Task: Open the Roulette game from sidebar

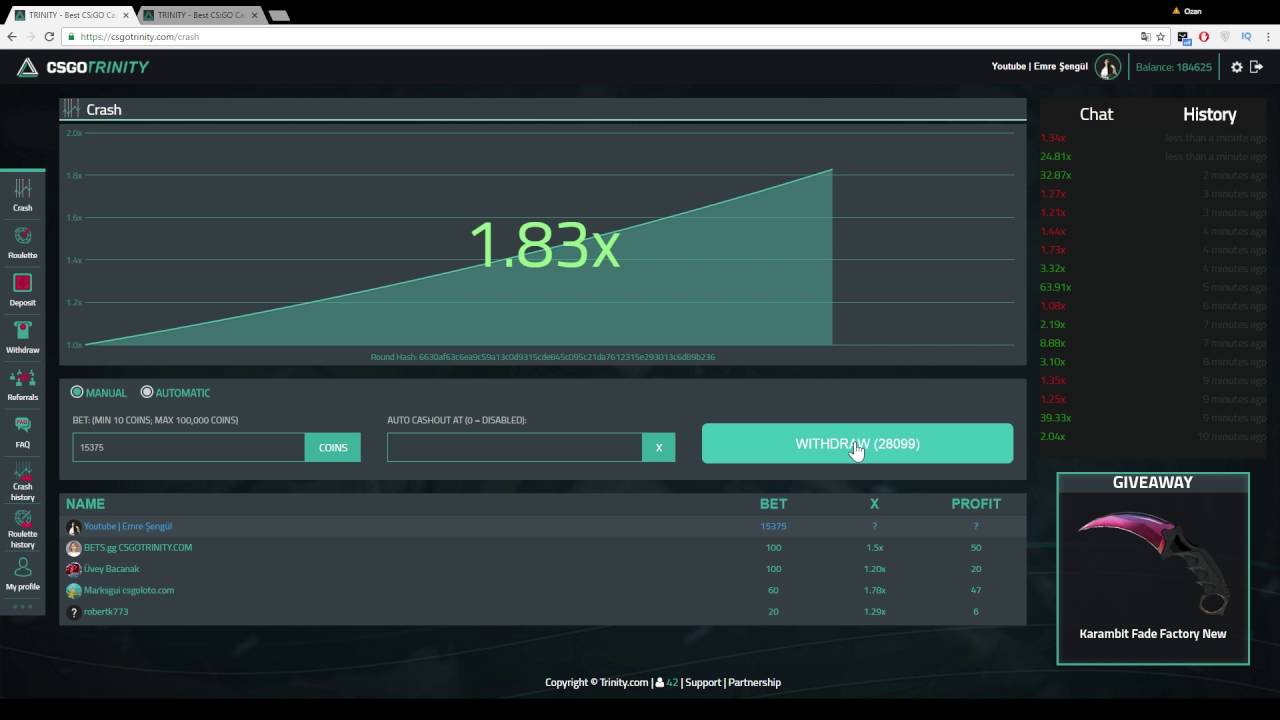Action: tap(22, 242)
